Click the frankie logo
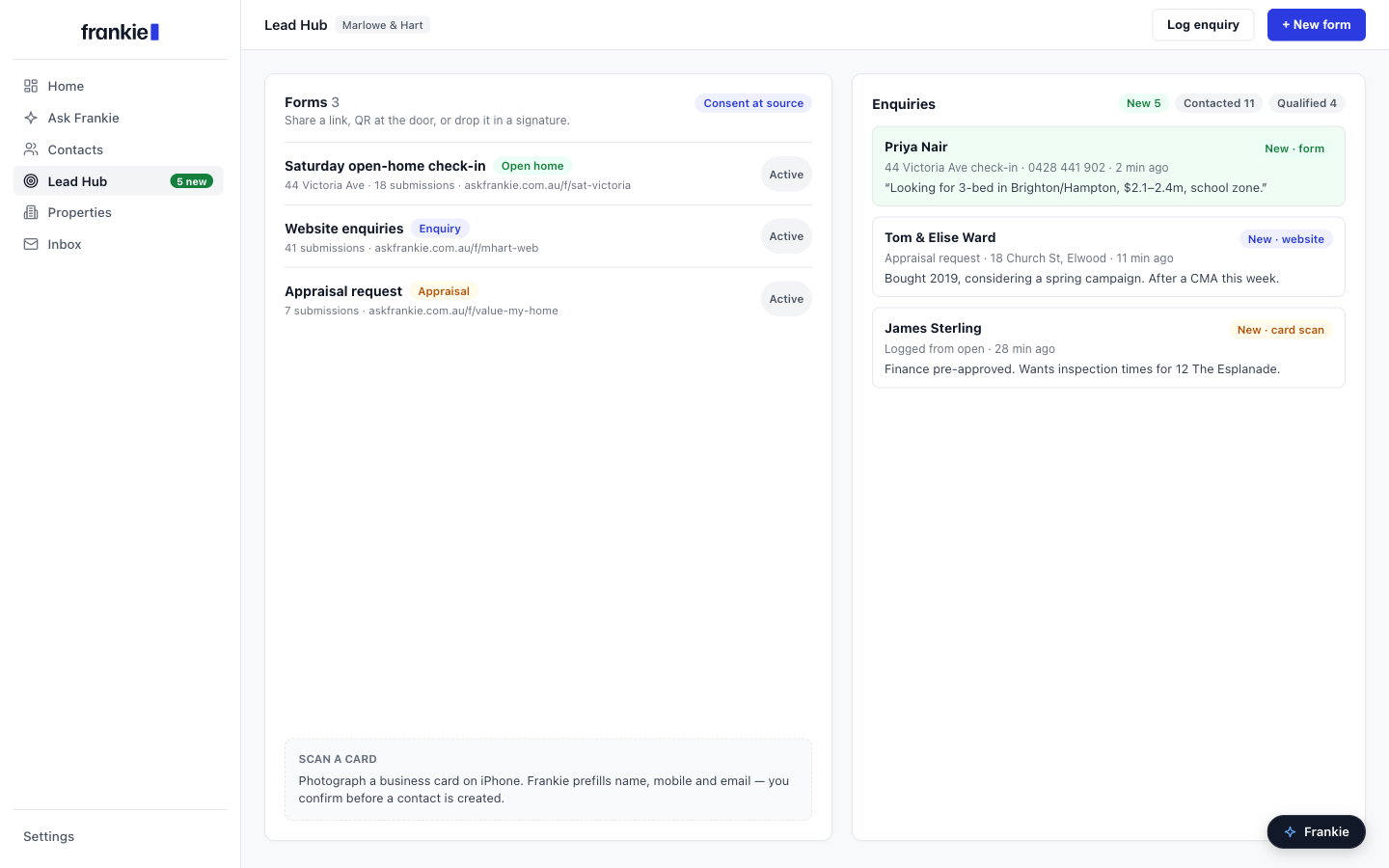Image resolution: width=1389 pixels, height=868 pixels. pyautogui.click(x=120, y=32)
